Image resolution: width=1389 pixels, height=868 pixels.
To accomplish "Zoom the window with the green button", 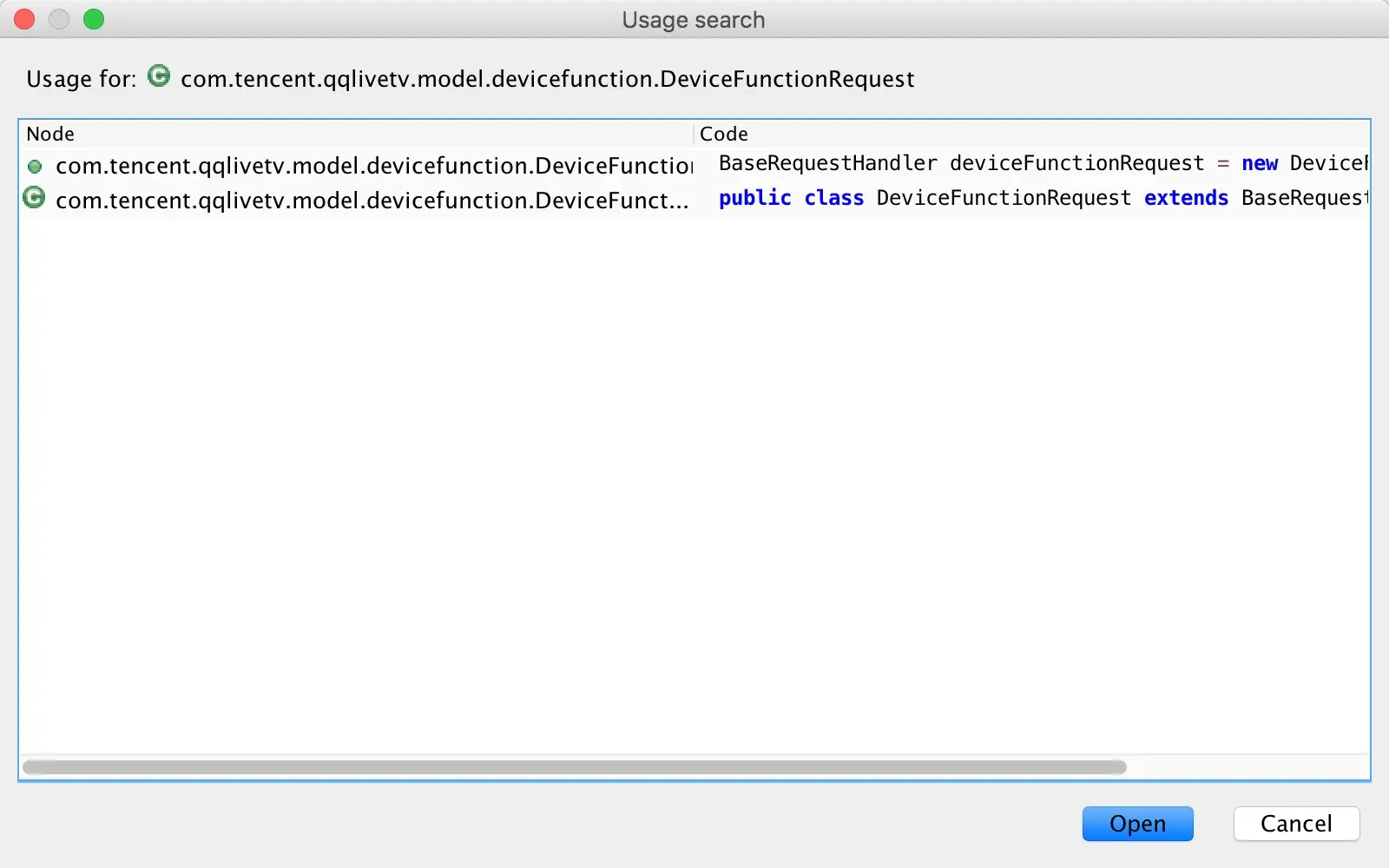I will click(94, 19).
